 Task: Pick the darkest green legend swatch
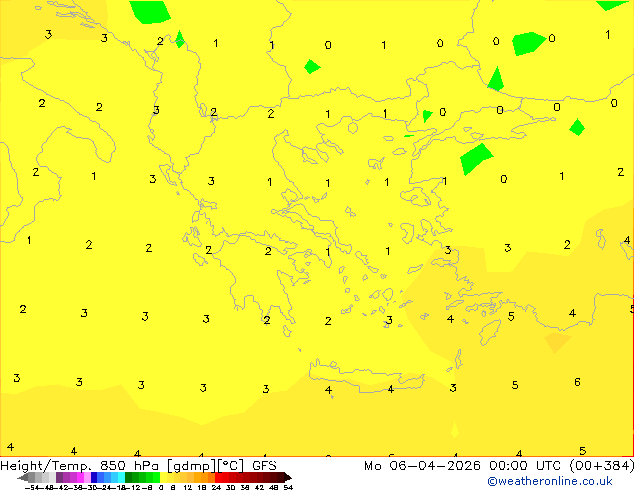coord(128,477)
